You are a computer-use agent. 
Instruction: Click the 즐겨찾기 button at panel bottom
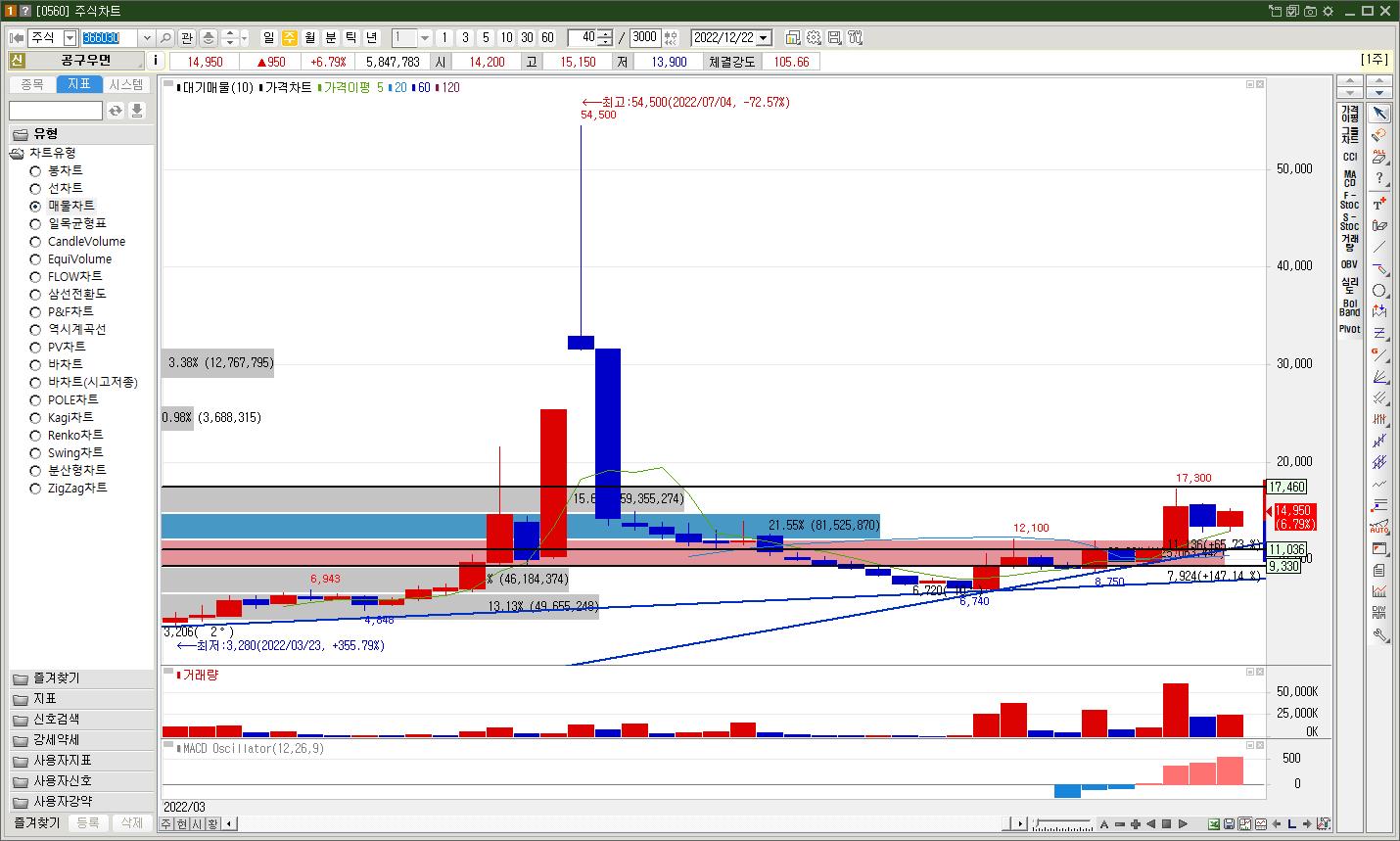(x=36, y=822)
